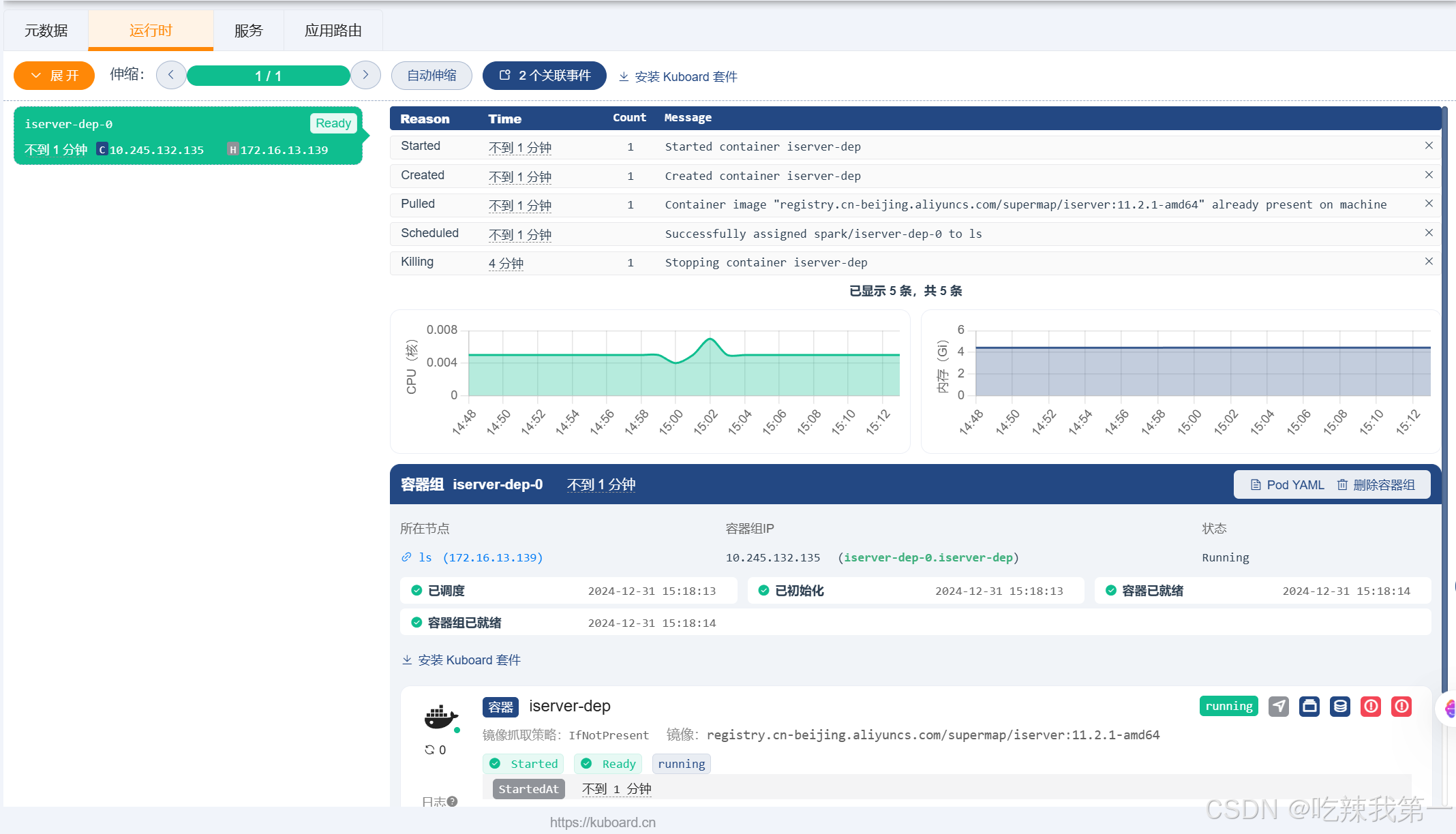Open the 应用路由 tab
The width and height of the screenshot is (1456, 834).
(x=333, y=31)
